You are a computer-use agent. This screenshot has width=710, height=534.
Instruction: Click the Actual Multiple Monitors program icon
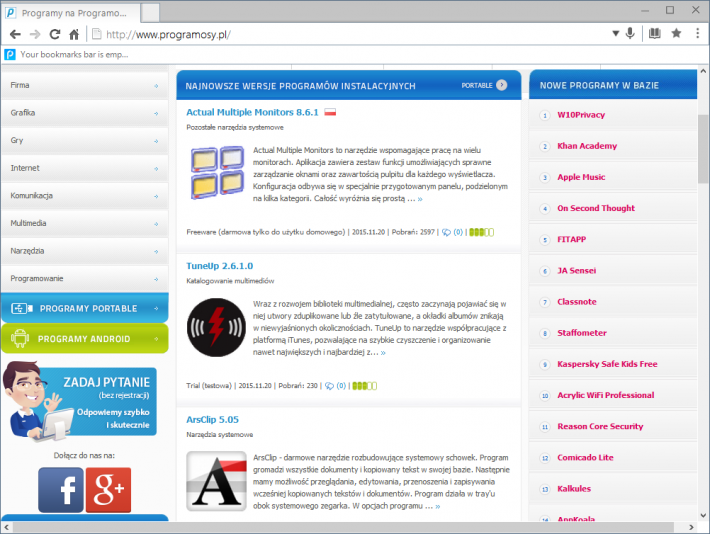point(217,173)
